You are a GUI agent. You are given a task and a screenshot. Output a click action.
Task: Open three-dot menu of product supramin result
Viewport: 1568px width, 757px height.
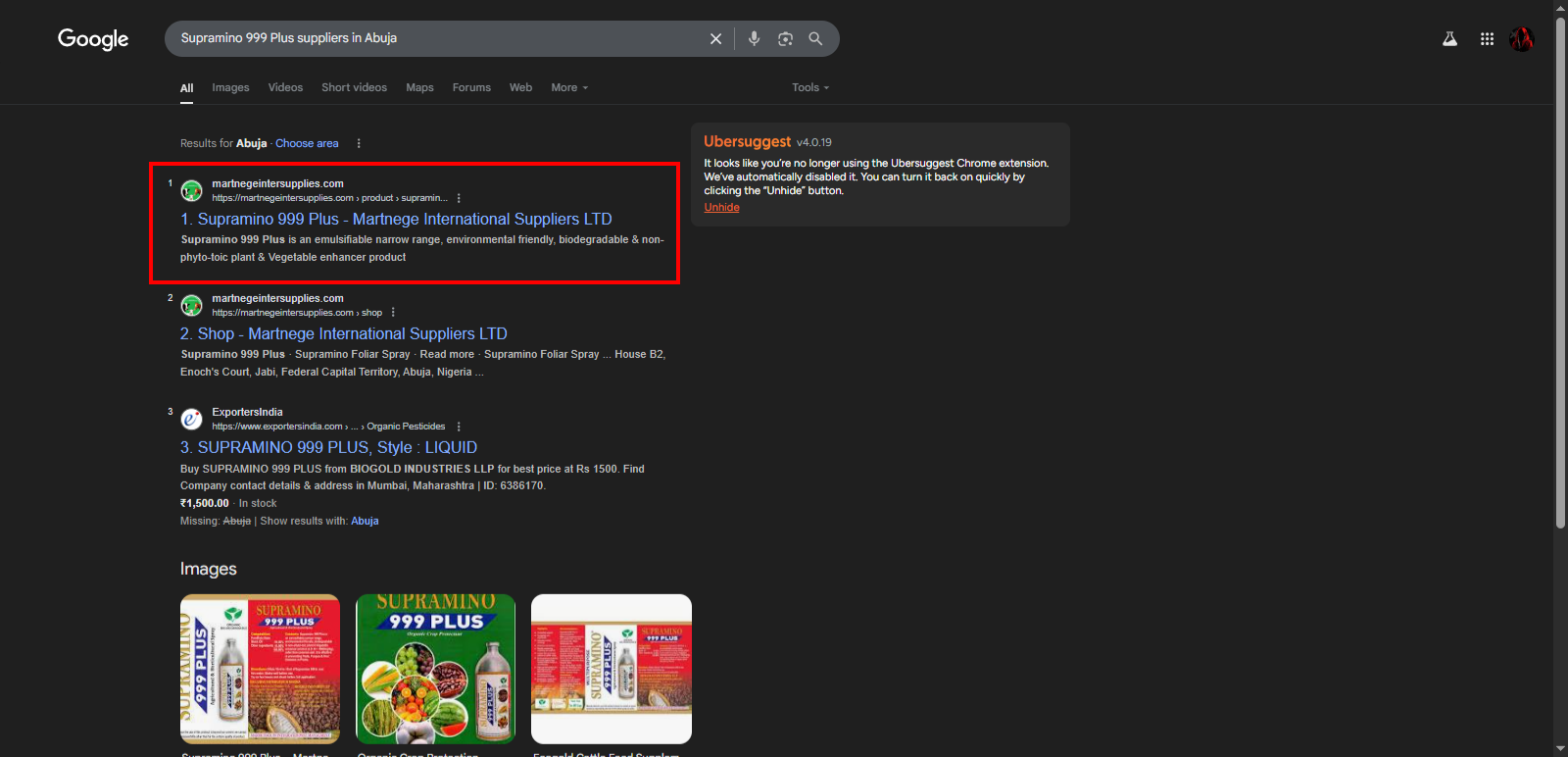(459, 198)
